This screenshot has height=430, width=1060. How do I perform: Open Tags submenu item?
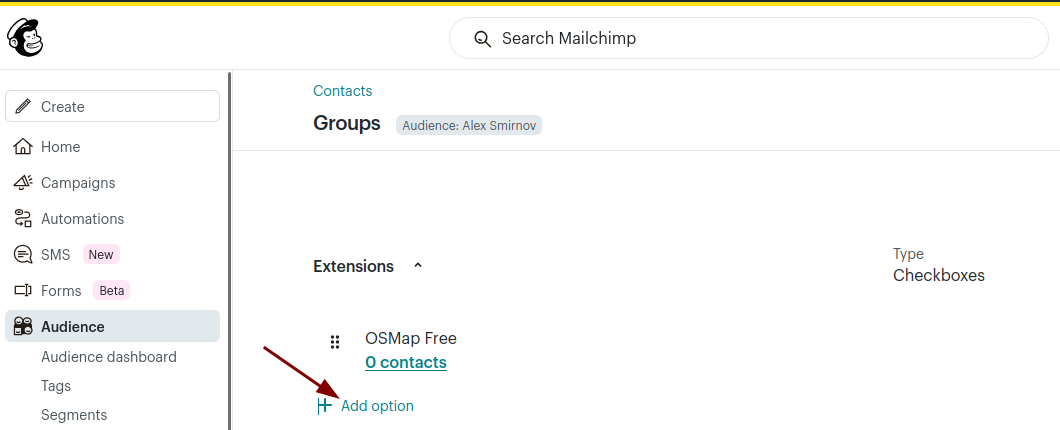56,385
